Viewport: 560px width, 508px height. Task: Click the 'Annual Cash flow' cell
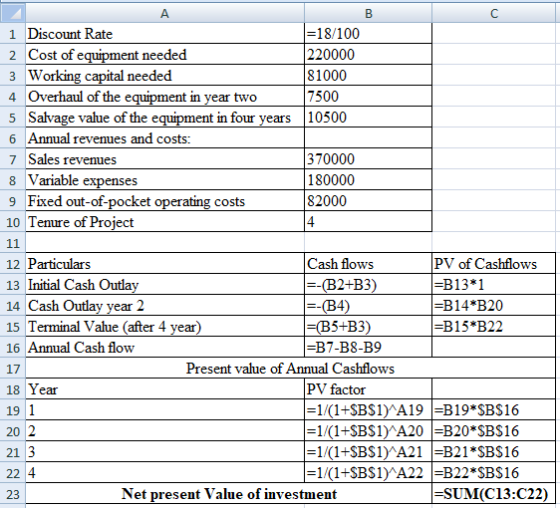(165, 347)
